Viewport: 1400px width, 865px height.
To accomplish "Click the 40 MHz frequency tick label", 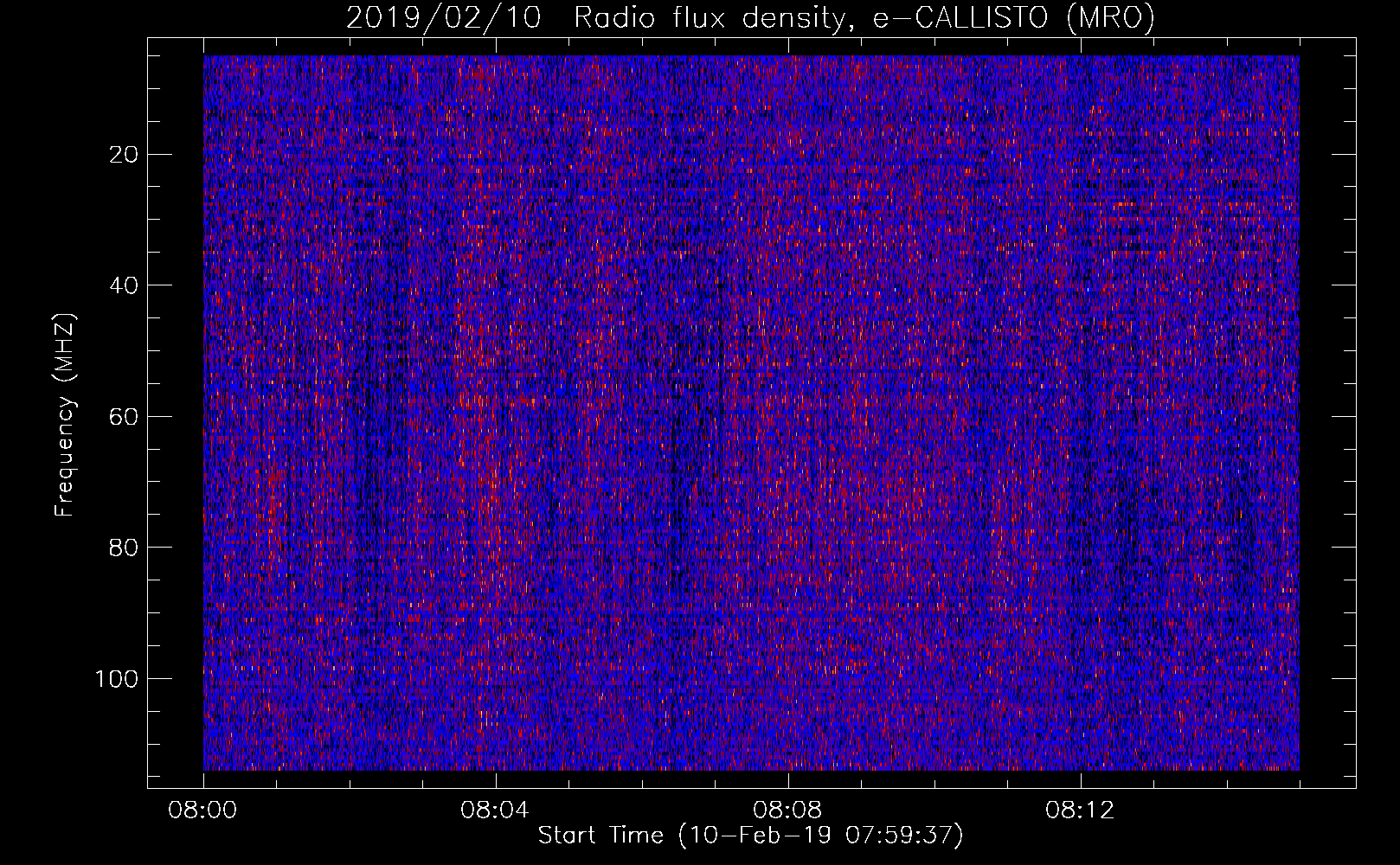I will click(x=125, y=285).
